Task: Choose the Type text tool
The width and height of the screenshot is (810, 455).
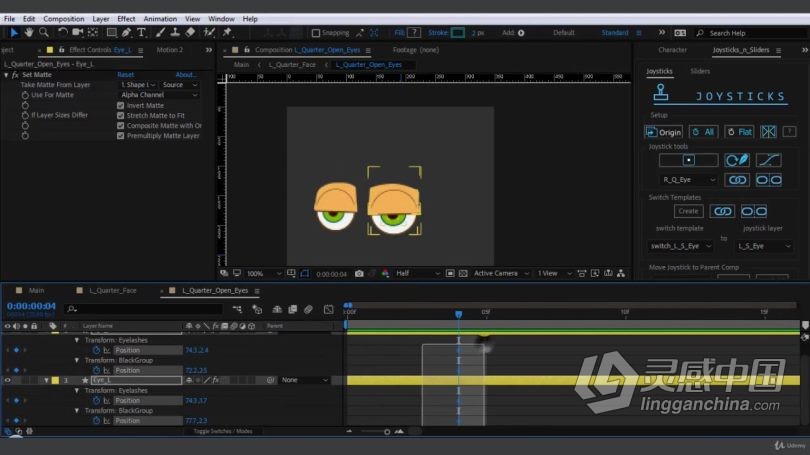Action: tap(141, 33)
